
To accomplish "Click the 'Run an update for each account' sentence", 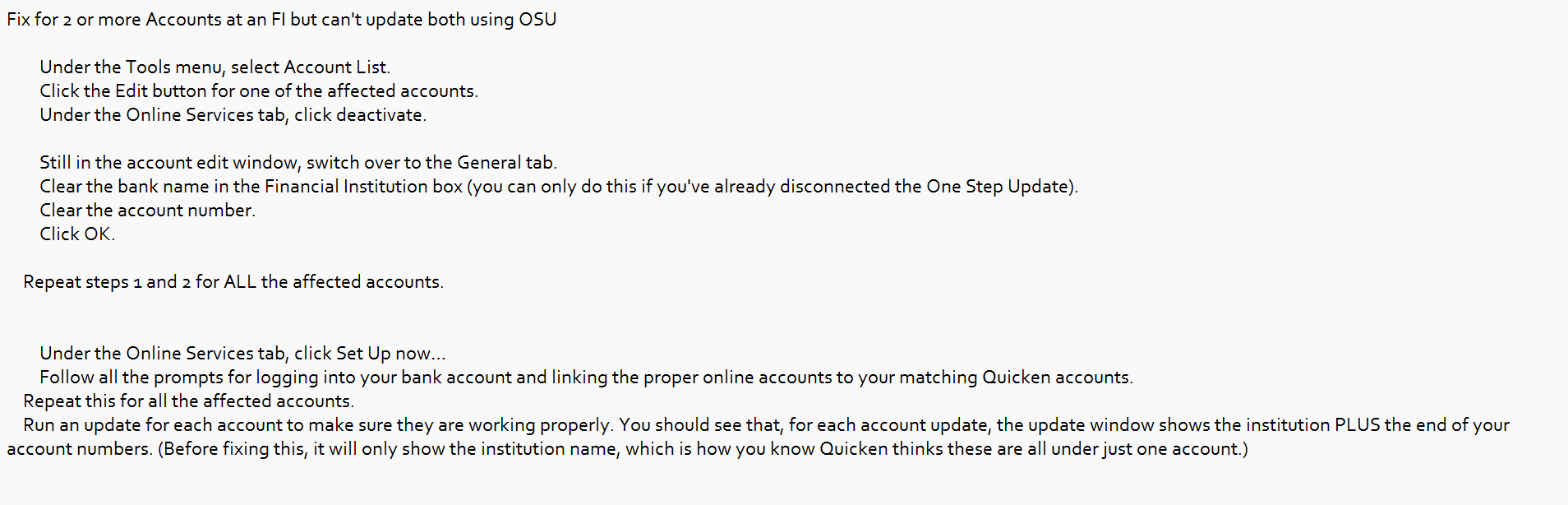I will click(318, 425).
